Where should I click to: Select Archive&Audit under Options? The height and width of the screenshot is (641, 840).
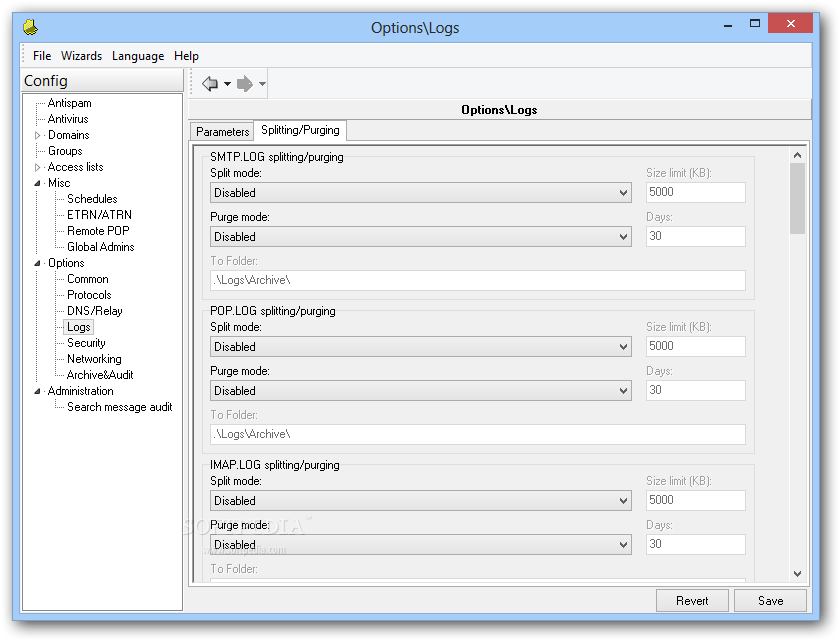(100, 375)
